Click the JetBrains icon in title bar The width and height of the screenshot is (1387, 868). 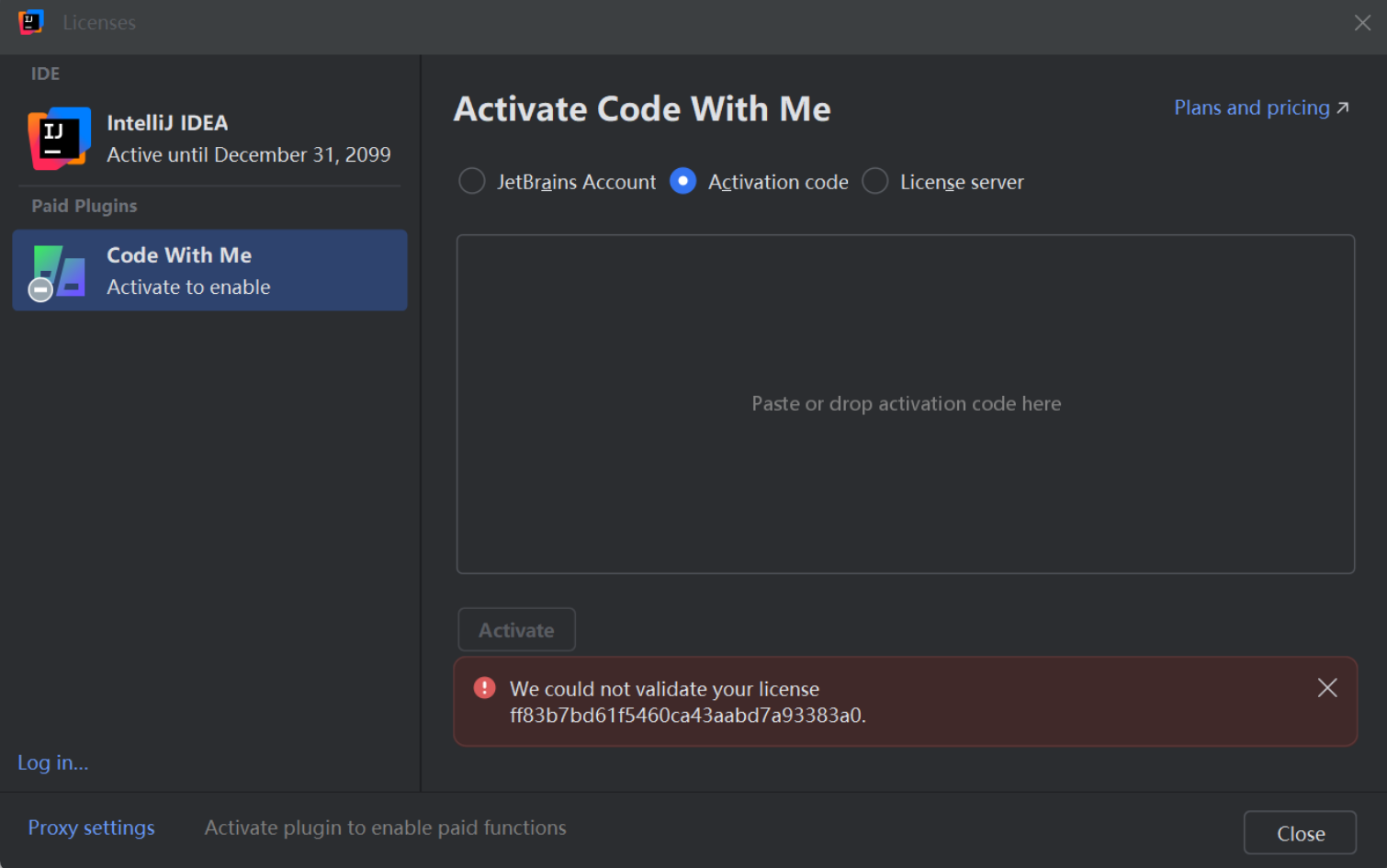(x=30, y=22)
